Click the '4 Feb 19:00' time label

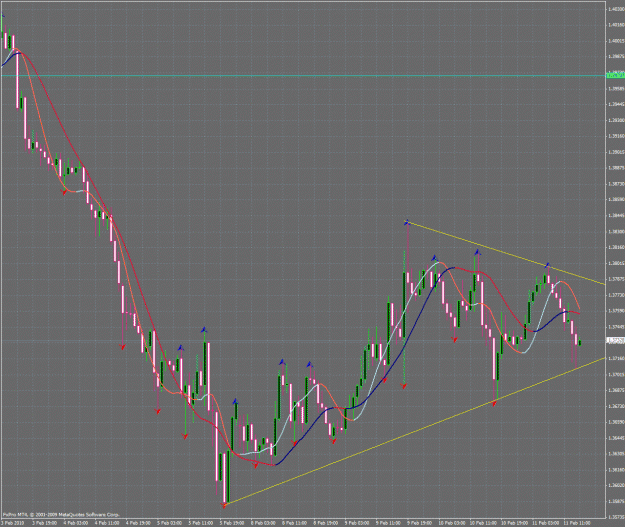138,523
